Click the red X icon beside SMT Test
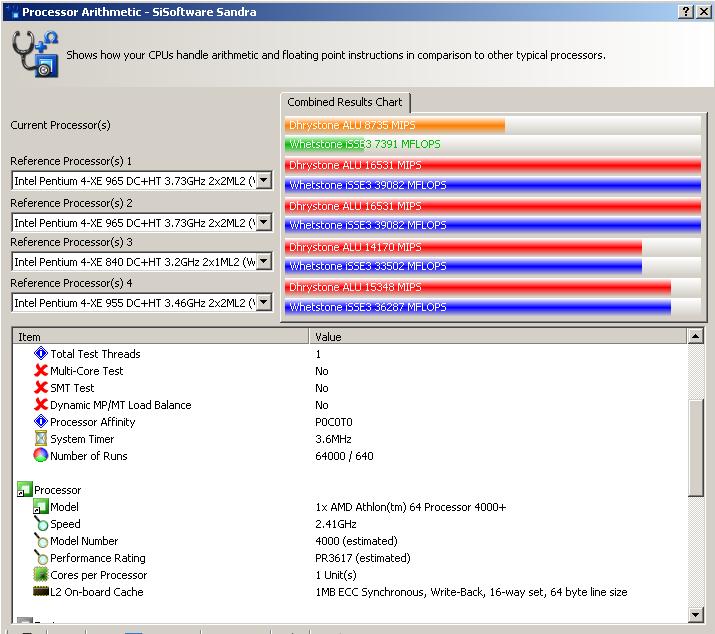The width and height of the screenshot is (715, 634). (x=41, y=387)
